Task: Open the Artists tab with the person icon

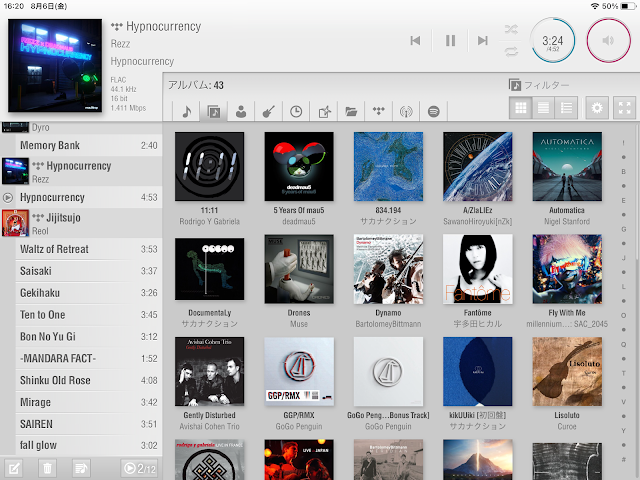Action: point(241,111)
